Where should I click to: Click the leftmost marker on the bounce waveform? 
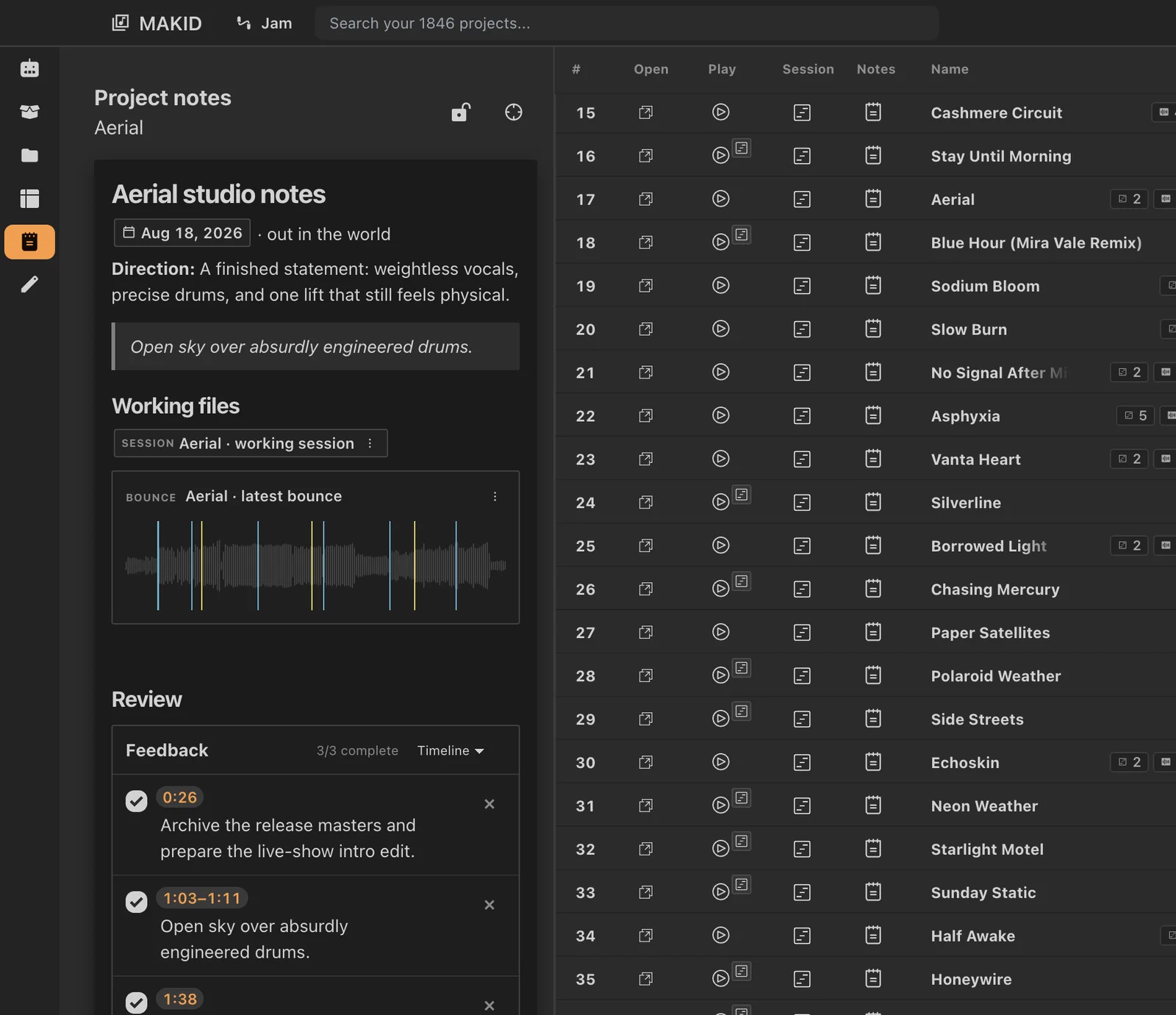(158, 565)
